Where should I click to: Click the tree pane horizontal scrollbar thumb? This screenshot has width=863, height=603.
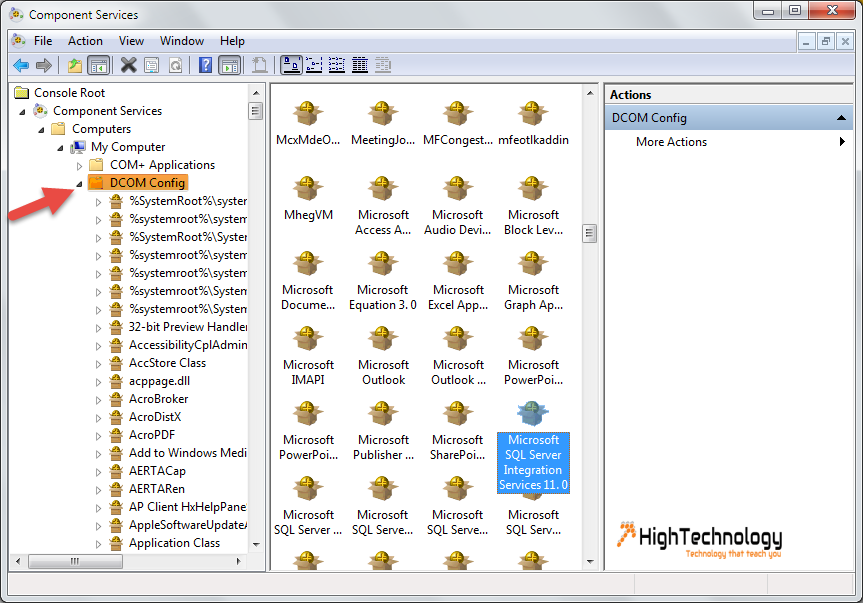point(75,561)
